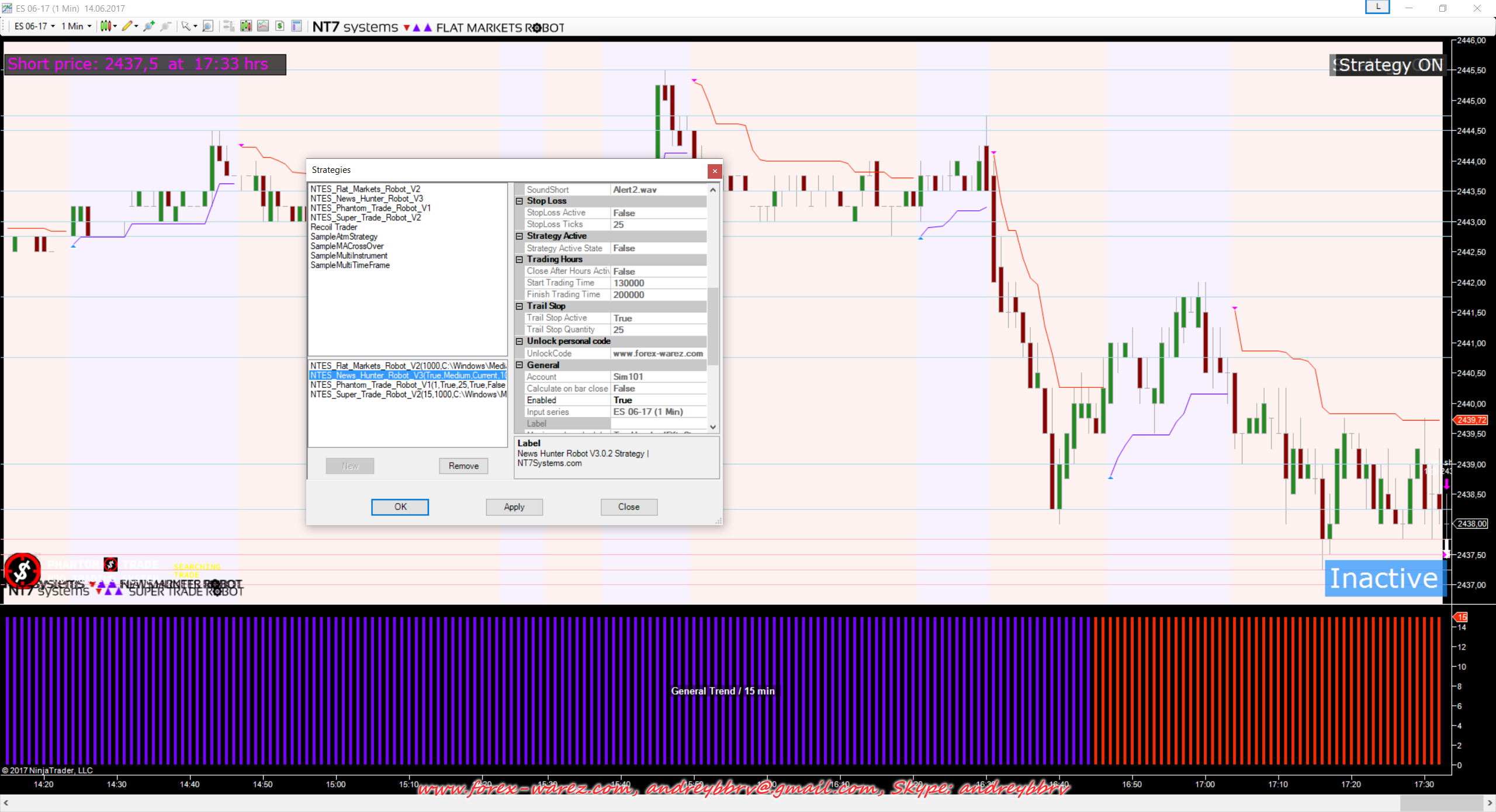
Task: Open the ES 06-17 instrument dropdown
Action: click(x=34, y=26)
